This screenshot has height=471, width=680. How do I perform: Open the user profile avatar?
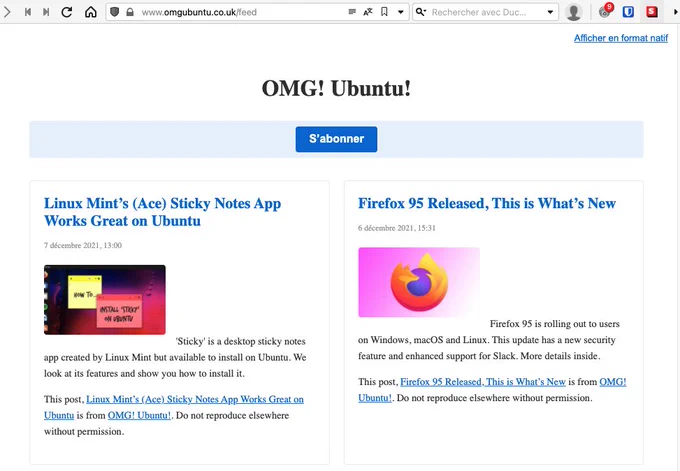tap(573, 12)
